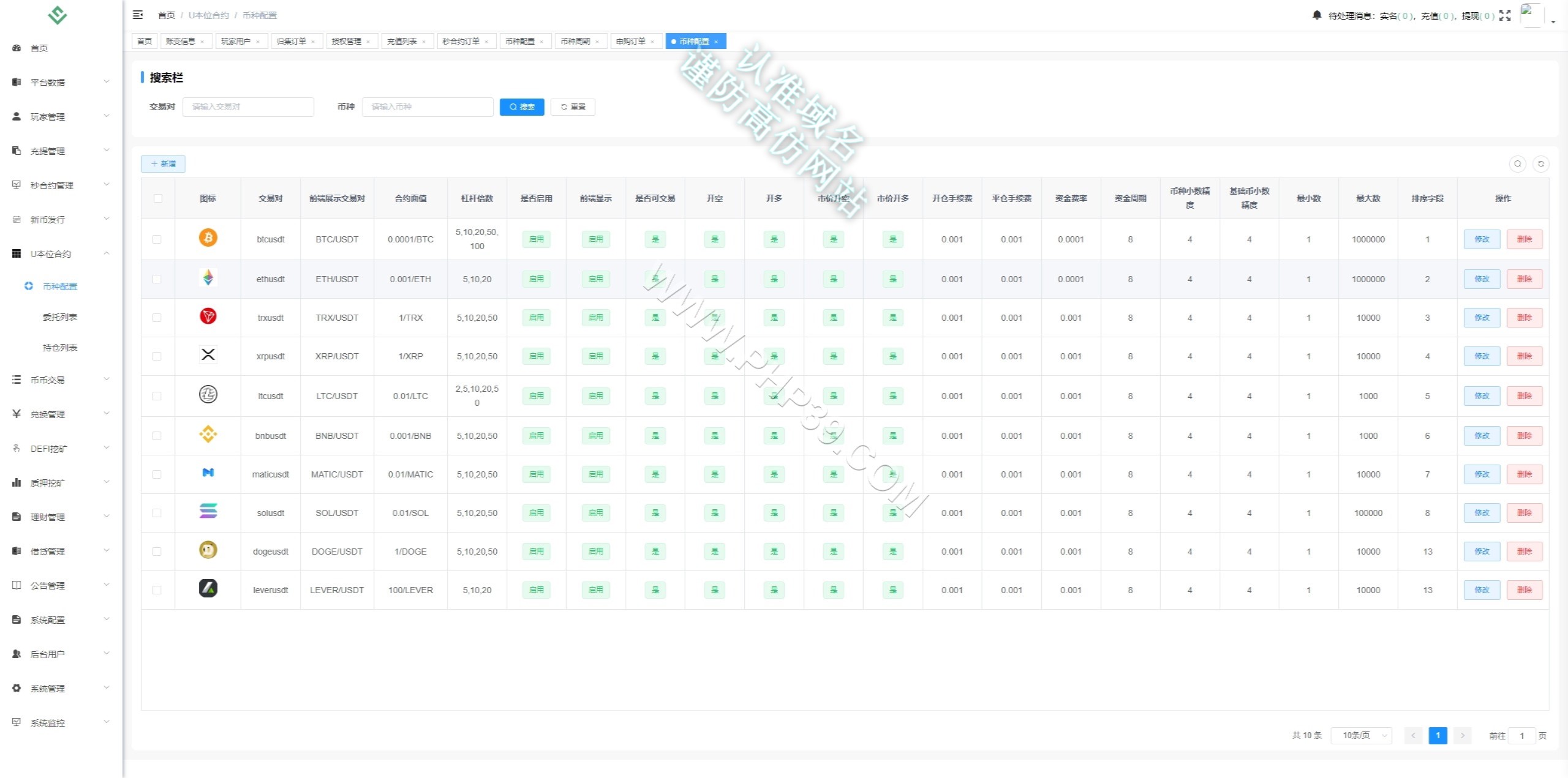1568x778 pixels.
Task: Tick the select-all header checkbox
Action: (158, 198)
